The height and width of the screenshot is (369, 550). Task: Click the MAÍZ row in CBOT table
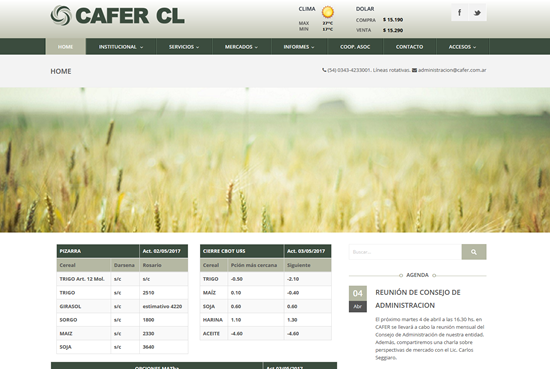pos(266,293)
